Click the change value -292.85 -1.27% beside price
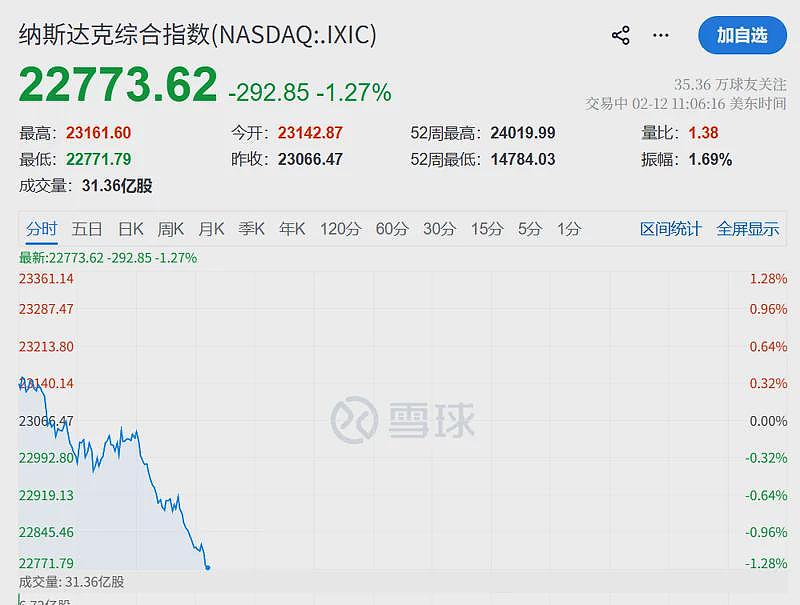Screen dimensions: 800x605 pyautogui.click(x=310, y=92)
